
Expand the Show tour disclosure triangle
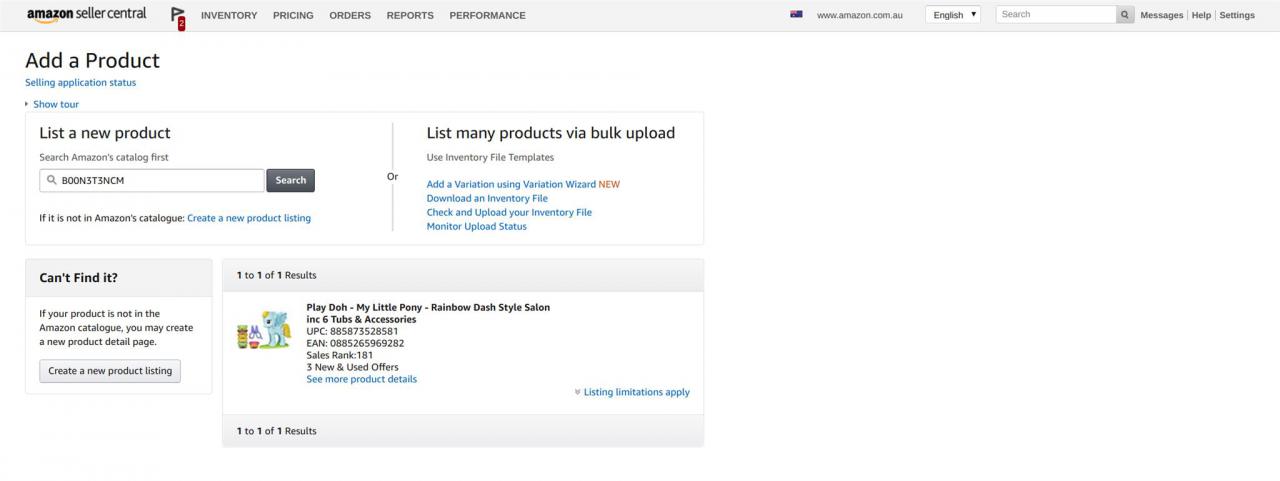tap(27, 104)
